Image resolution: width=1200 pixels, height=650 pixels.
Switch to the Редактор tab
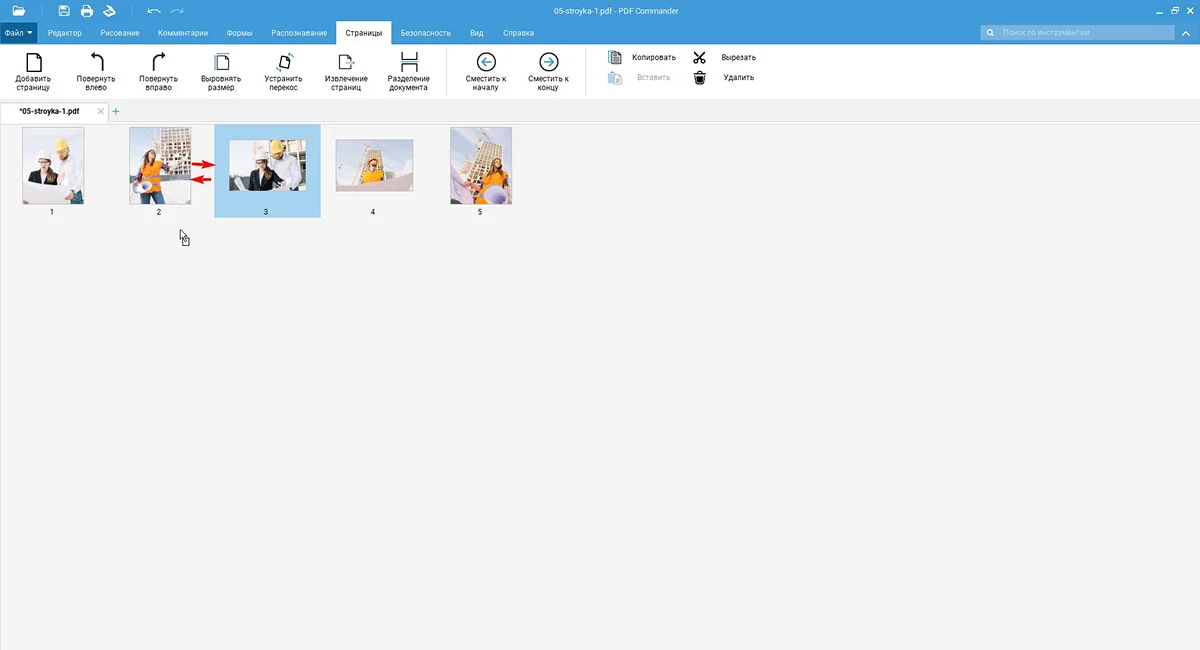[x=65, y=33]
